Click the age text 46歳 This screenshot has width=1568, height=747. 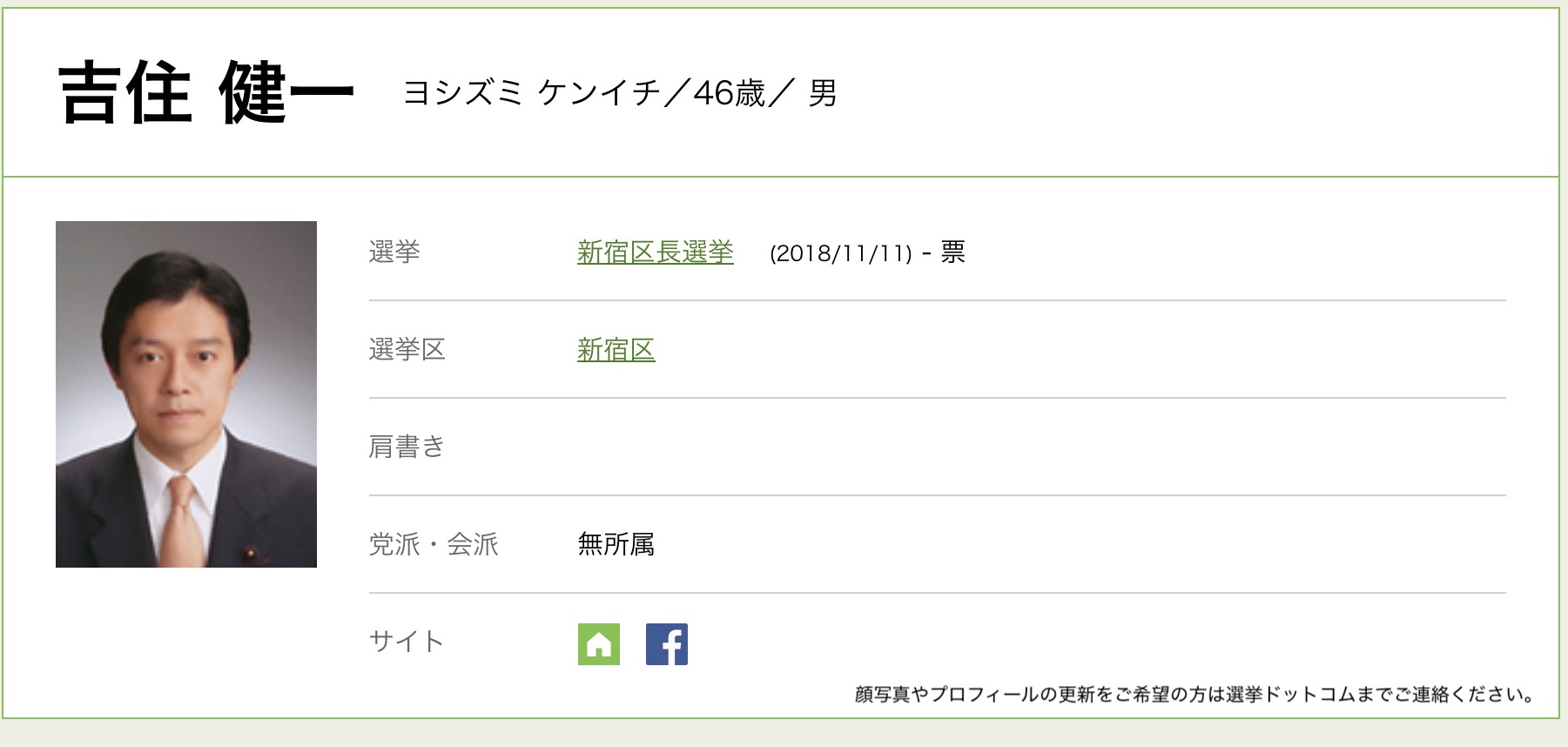click(x=729, y=93)
